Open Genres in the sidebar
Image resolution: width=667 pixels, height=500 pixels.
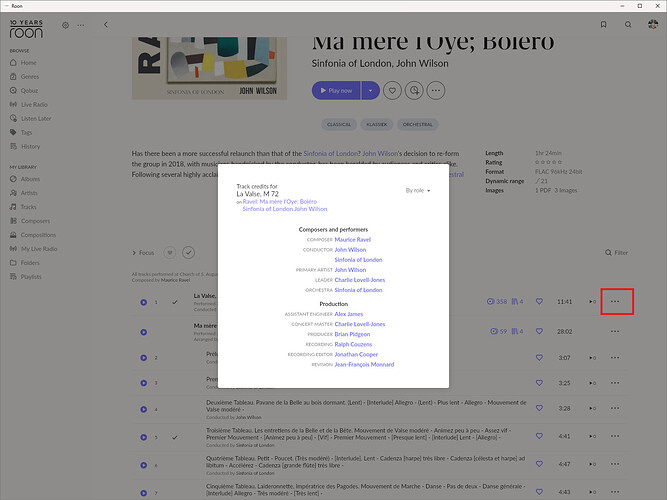(x=25, y=77)
